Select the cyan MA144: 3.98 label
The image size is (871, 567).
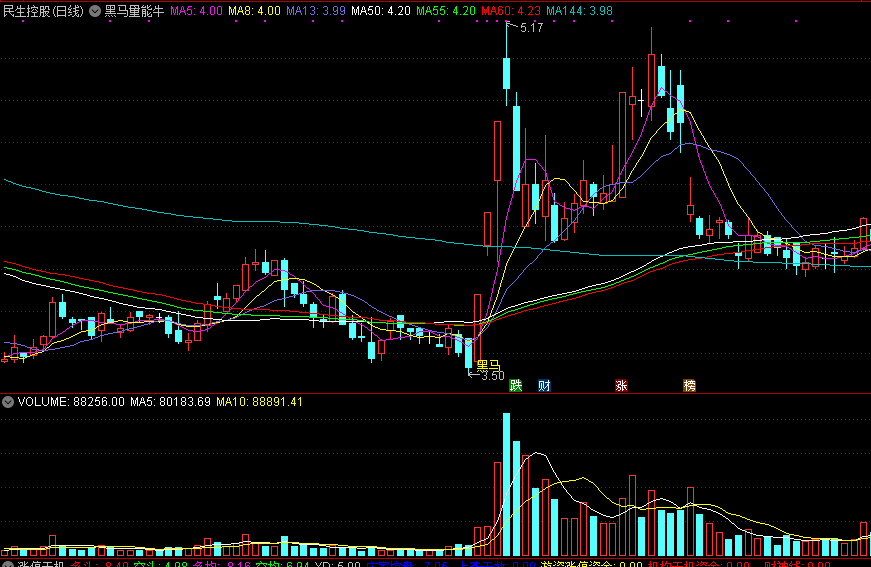(579, 11)
